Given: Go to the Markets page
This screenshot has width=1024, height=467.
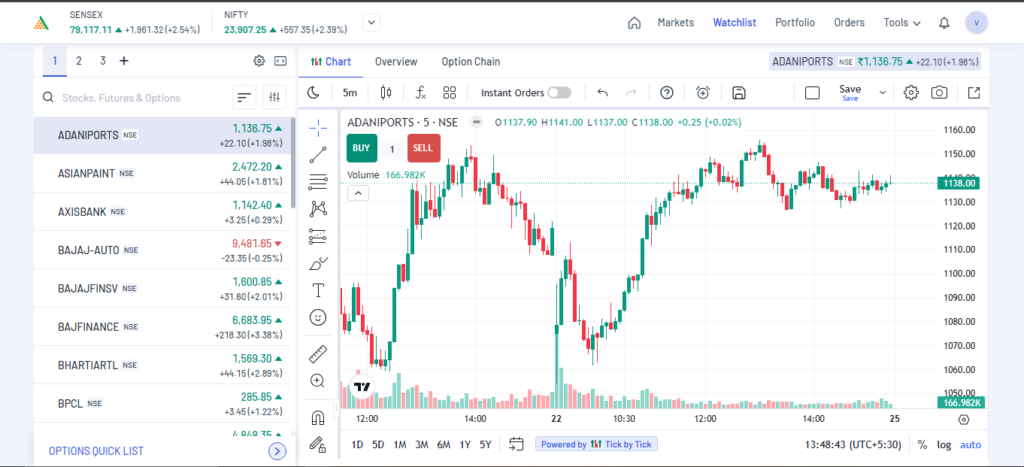Looking at the screenshot, I should [x=675, y=23].
